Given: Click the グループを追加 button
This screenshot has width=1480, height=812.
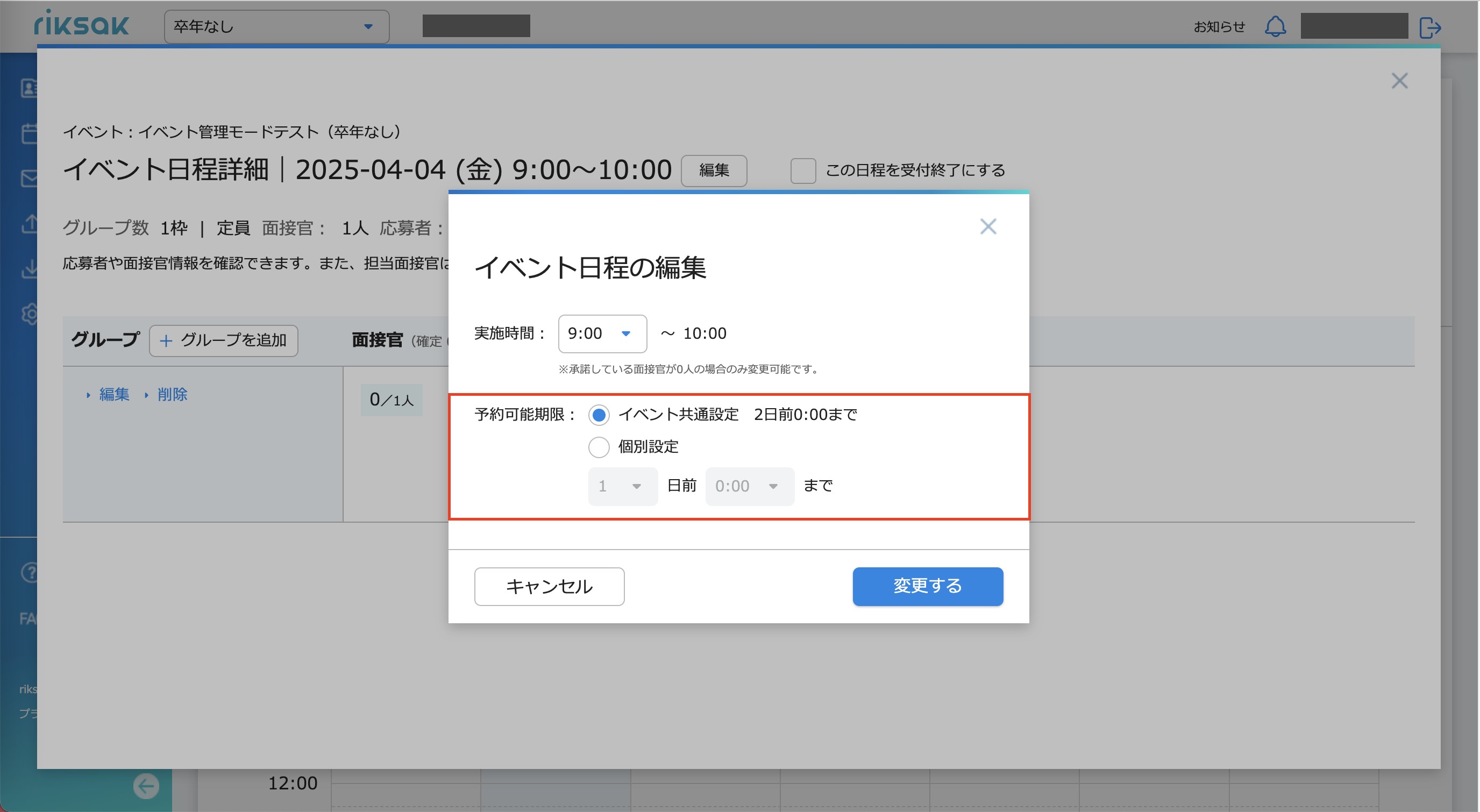Looking at the screenshot, I should tap(224, 341).
